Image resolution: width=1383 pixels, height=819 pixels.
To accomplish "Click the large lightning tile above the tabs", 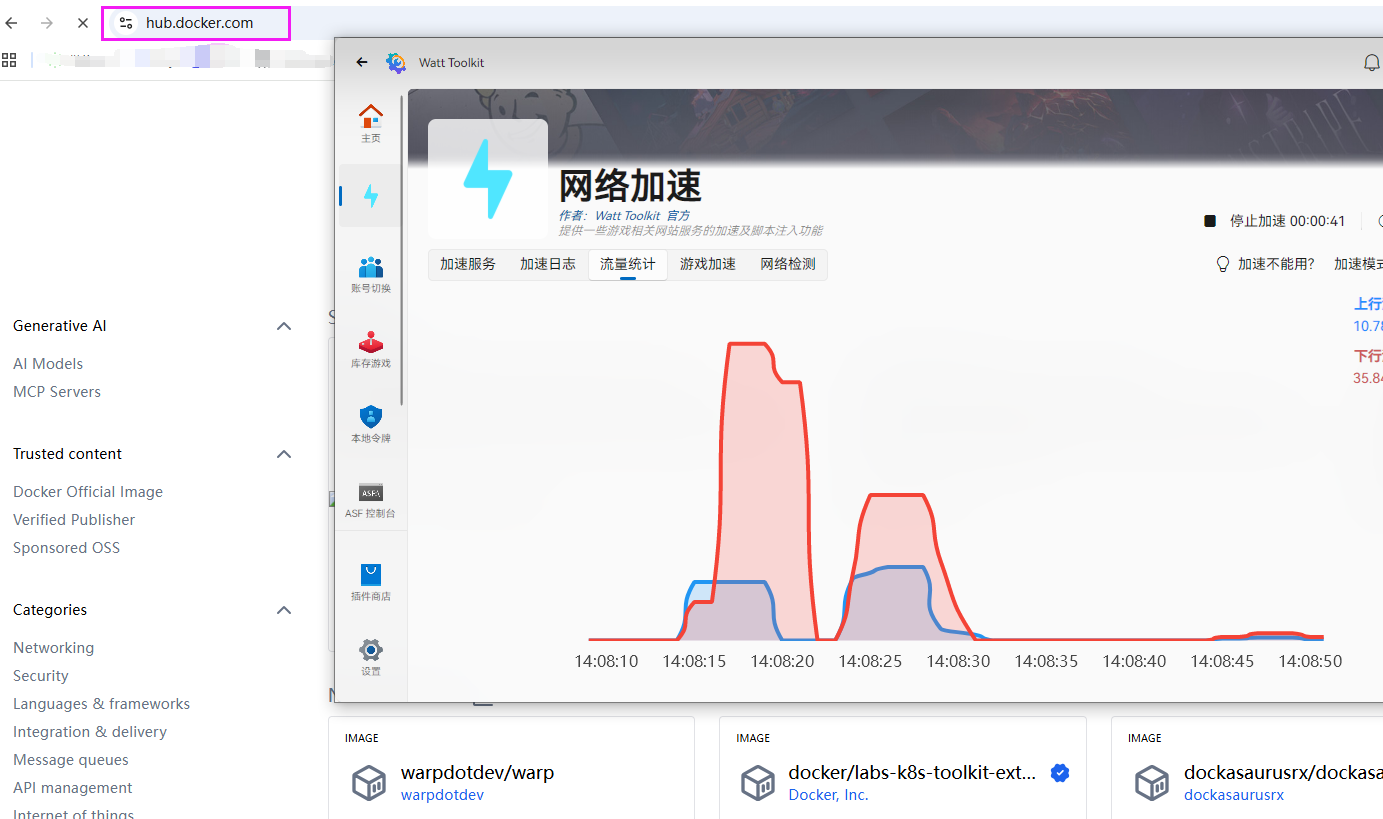I will click(x=488, y=179).
